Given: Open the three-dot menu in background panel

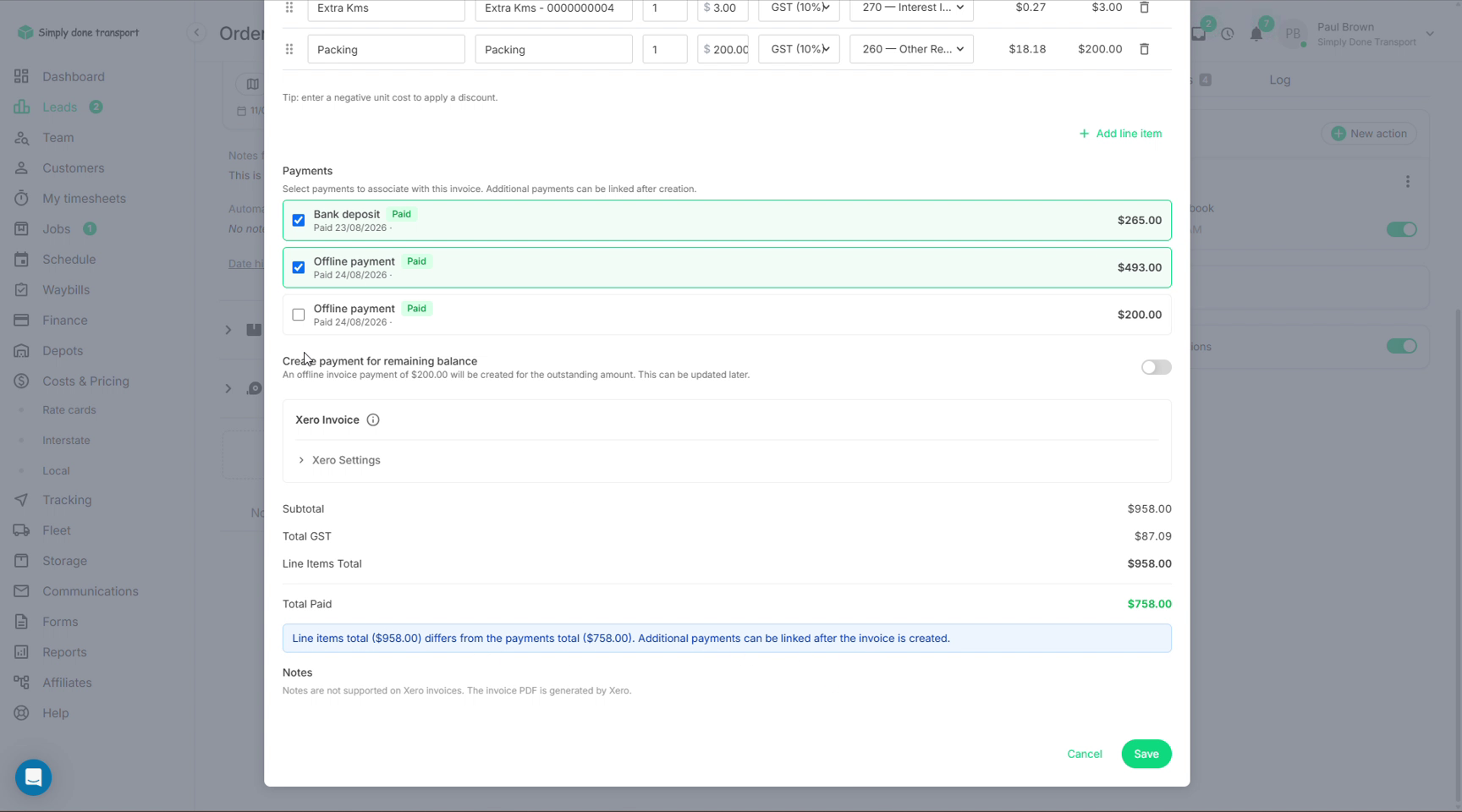Looking at the screenshot, I should [1407, 182].
